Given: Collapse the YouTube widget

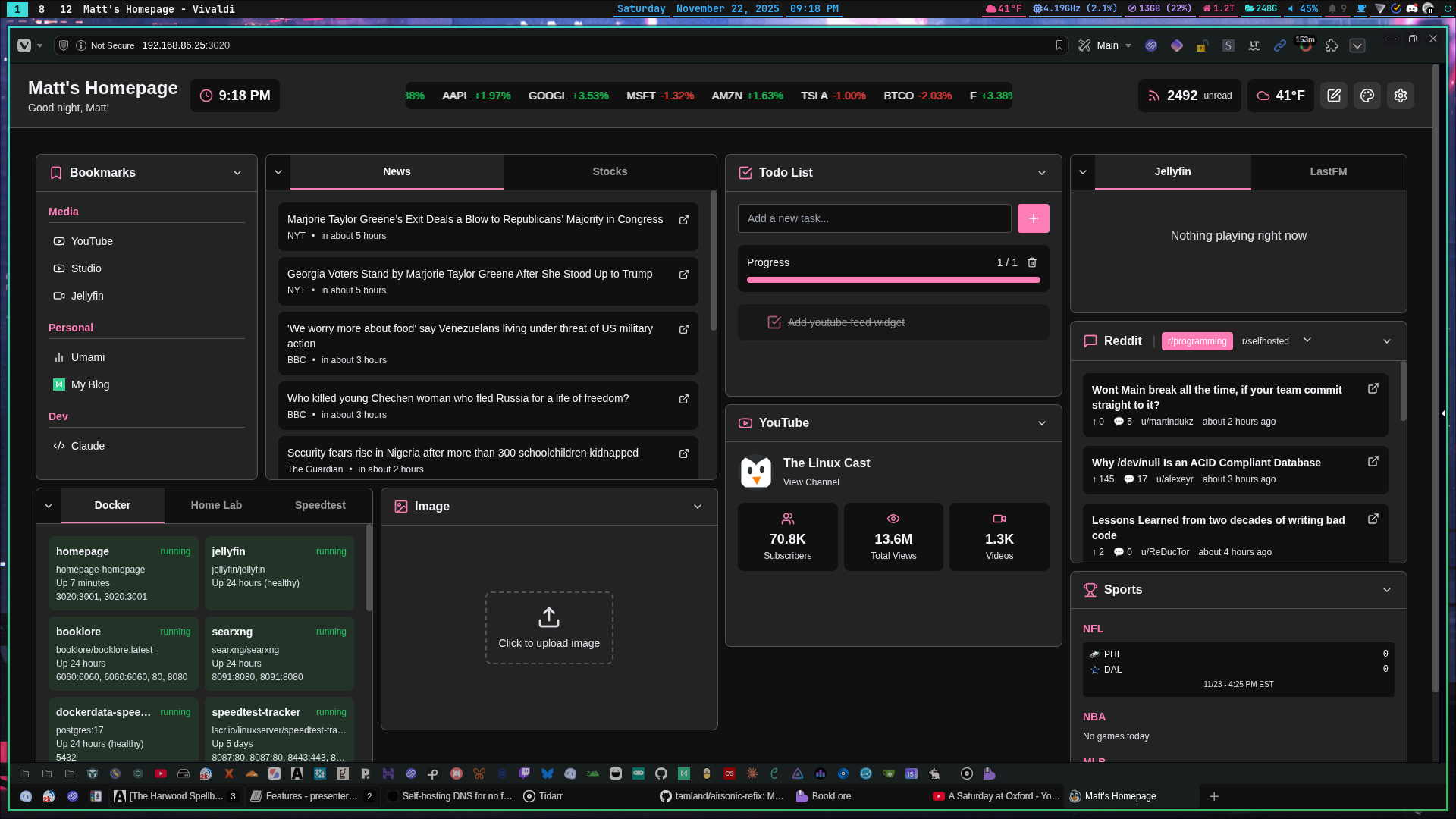Looking at the screenshot, I should pos(1042,423).
